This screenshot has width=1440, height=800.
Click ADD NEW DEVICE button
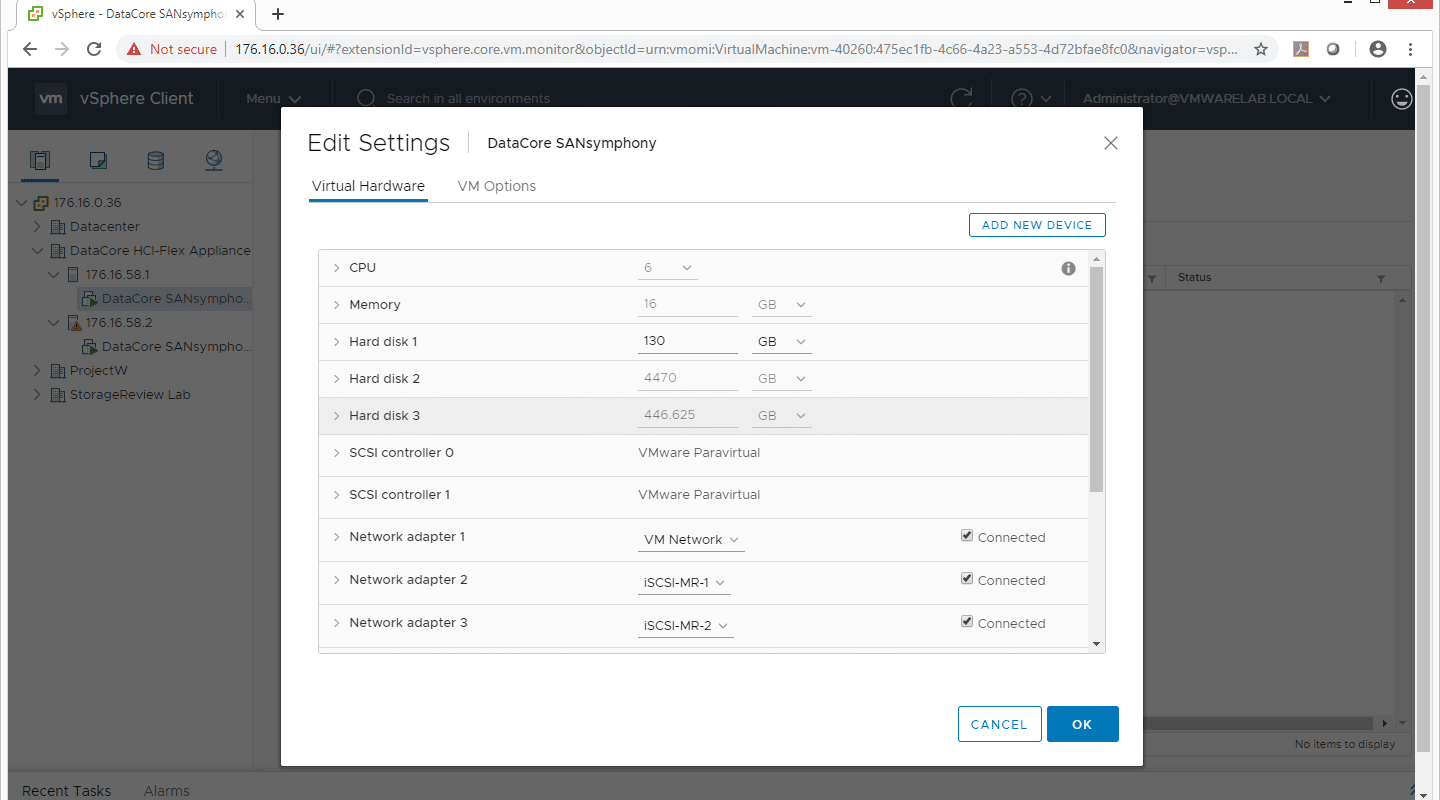(1037, 225)
